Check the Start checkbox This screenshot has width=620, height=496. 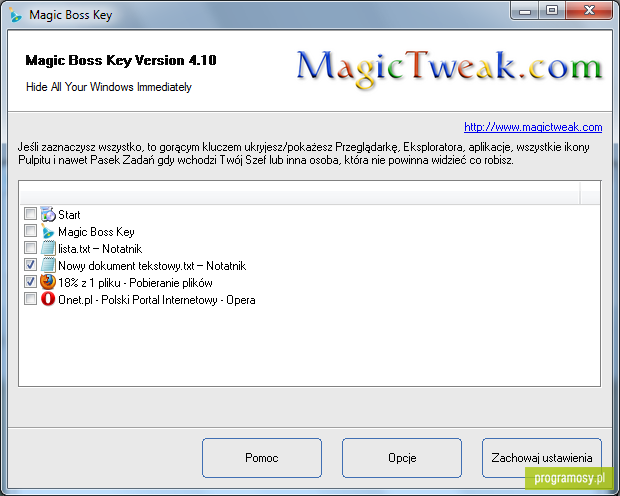point(30,214)
